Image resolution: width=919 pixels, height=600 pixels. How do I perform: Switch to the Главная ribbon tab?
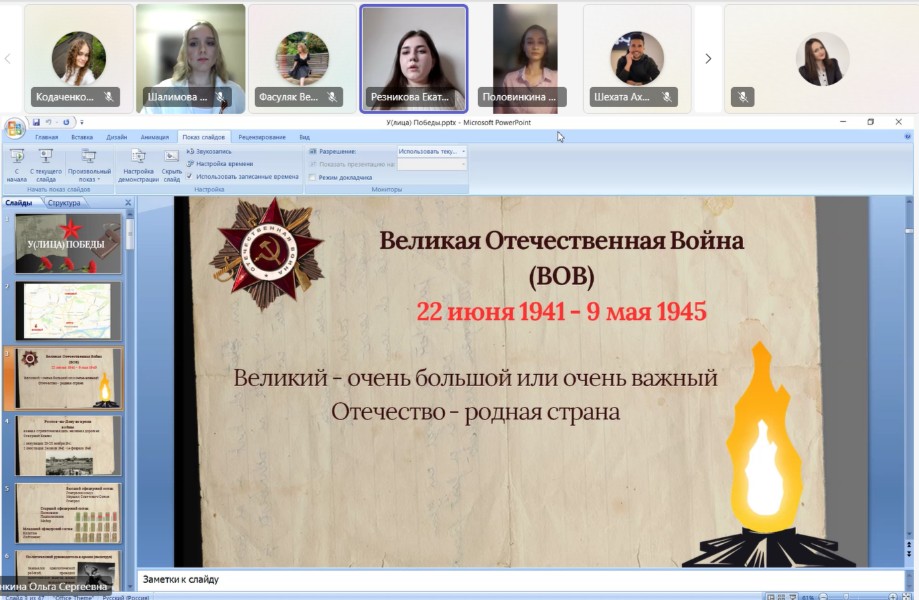coord(47,137)
